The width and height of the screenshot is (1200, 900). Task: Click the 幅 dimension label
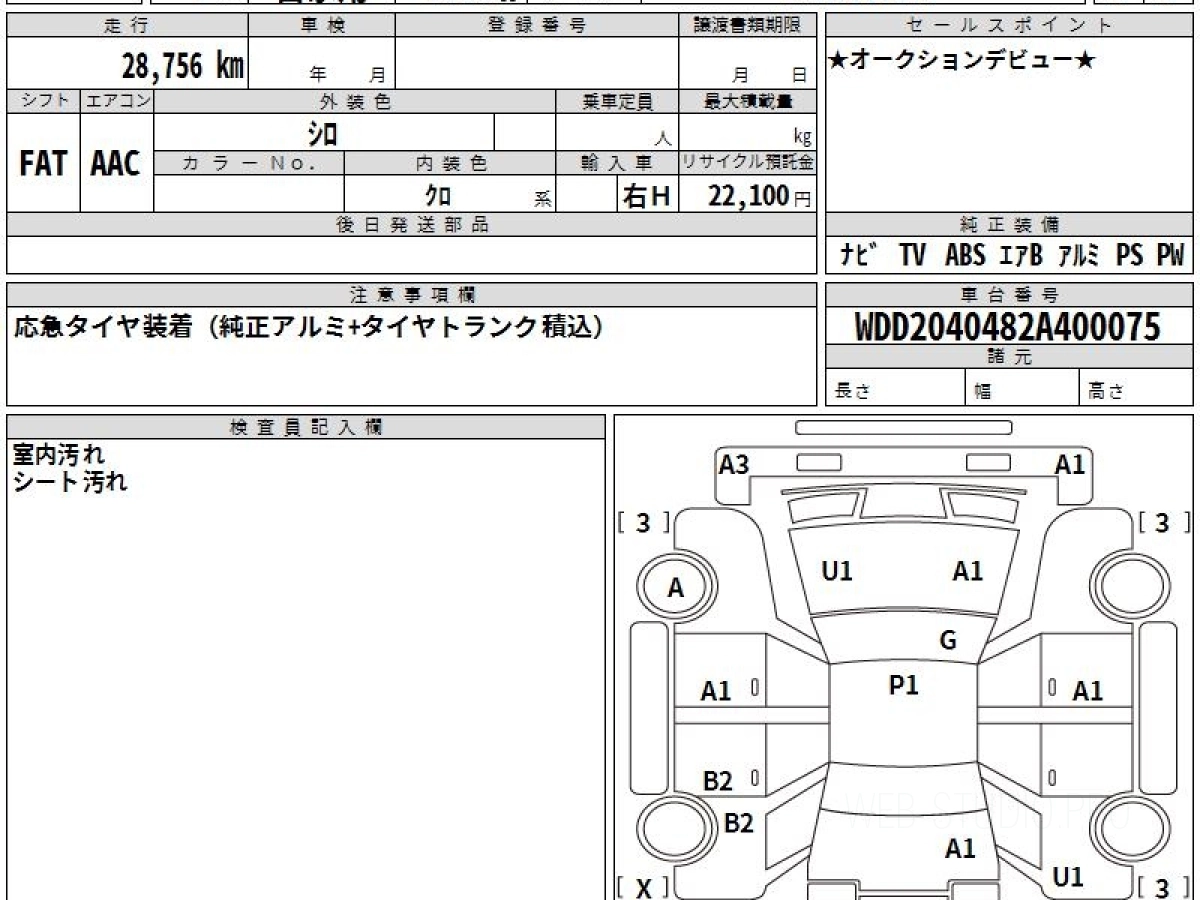[x=983, y=392]
